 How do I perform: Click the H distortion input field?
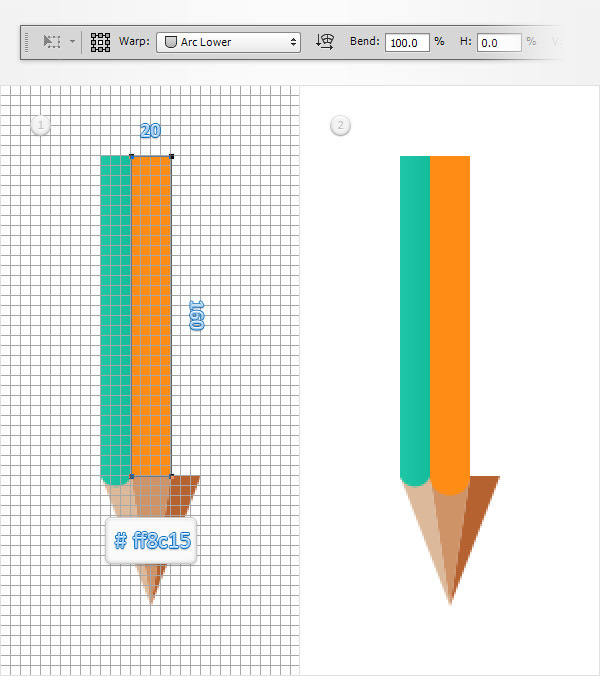(x=499, y=42)
